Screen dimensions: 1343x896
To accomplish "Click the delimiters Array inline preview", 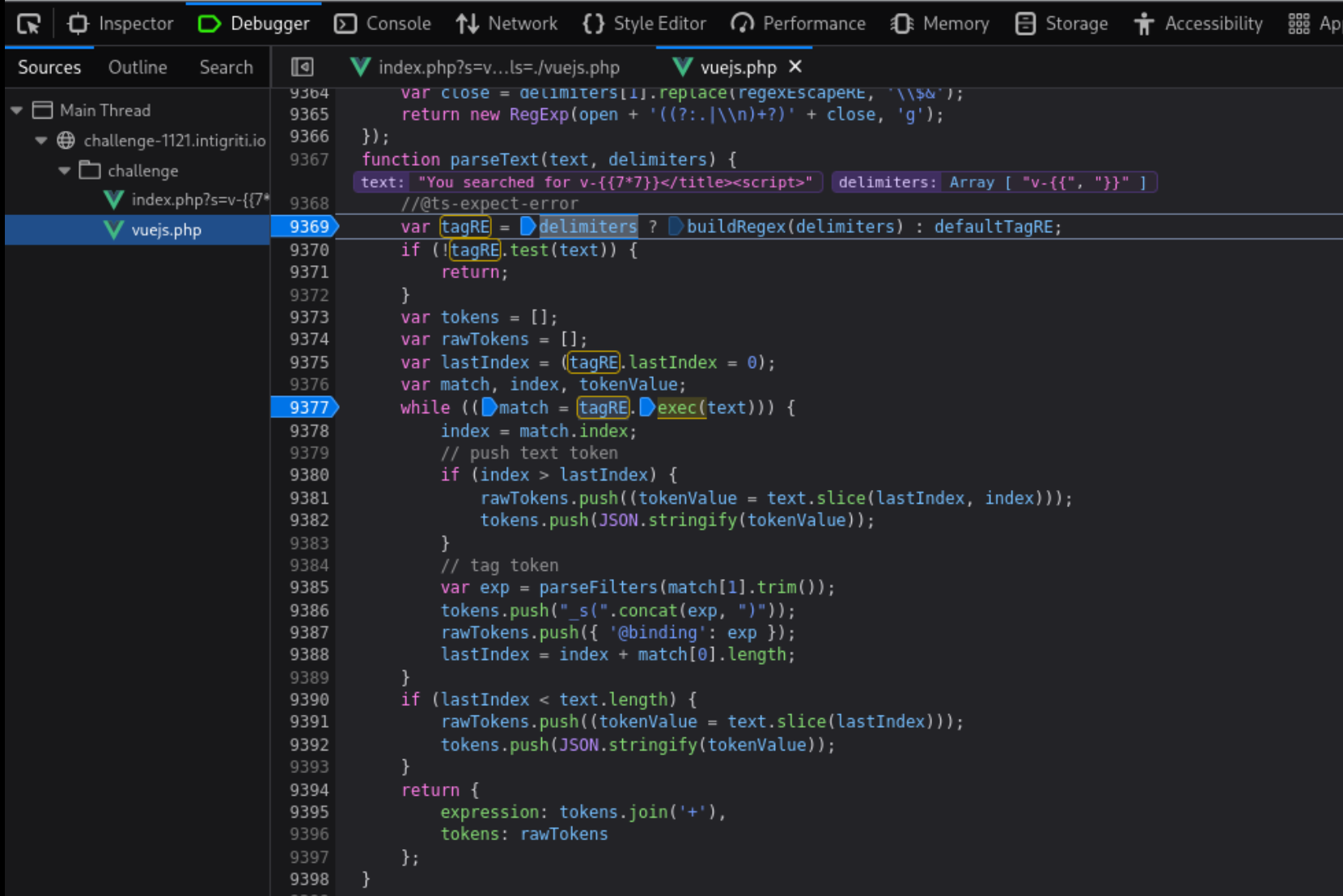I will (1048, 182).
